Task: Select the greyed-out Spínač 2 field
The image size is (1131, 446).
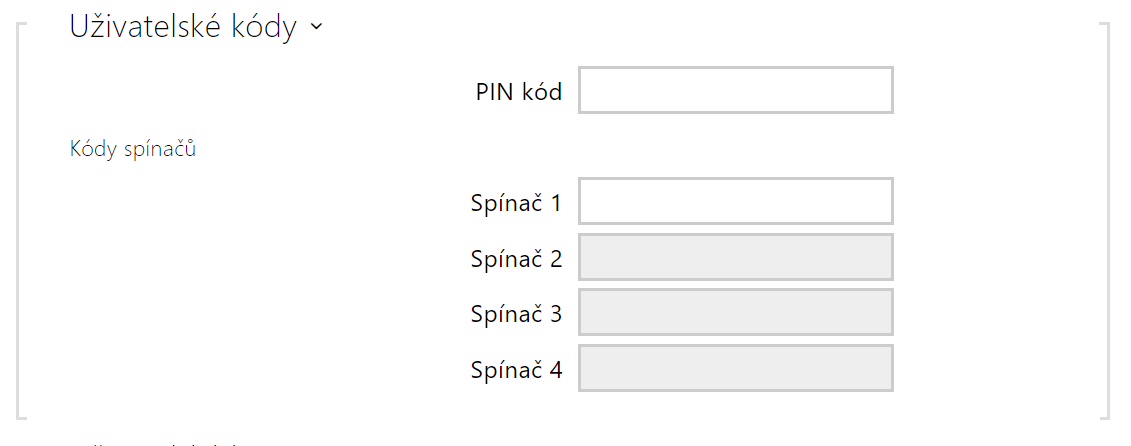Action: point(735,258)
